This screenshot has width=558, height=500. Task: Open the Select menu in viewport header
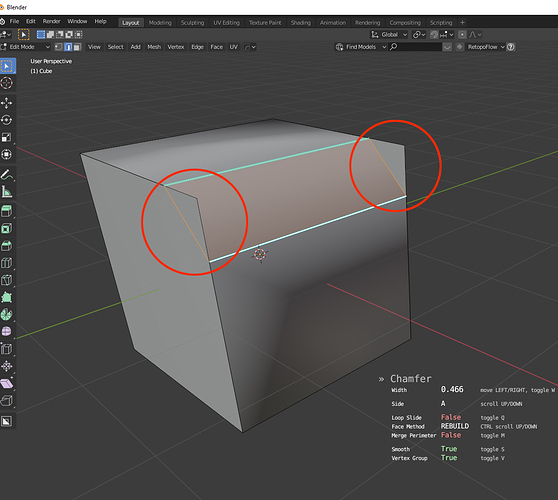pyautogui.click(x=115, y=47)
